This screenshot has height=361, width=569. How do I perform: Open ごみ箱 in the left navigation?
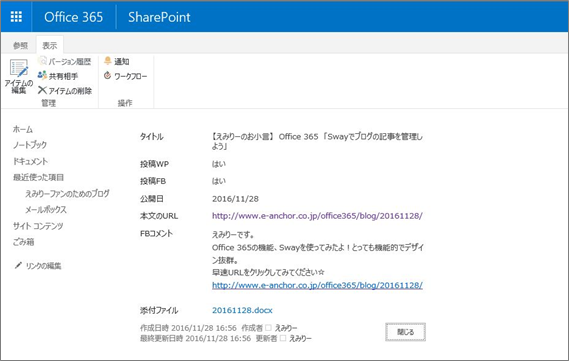click(x=24, y=242)
